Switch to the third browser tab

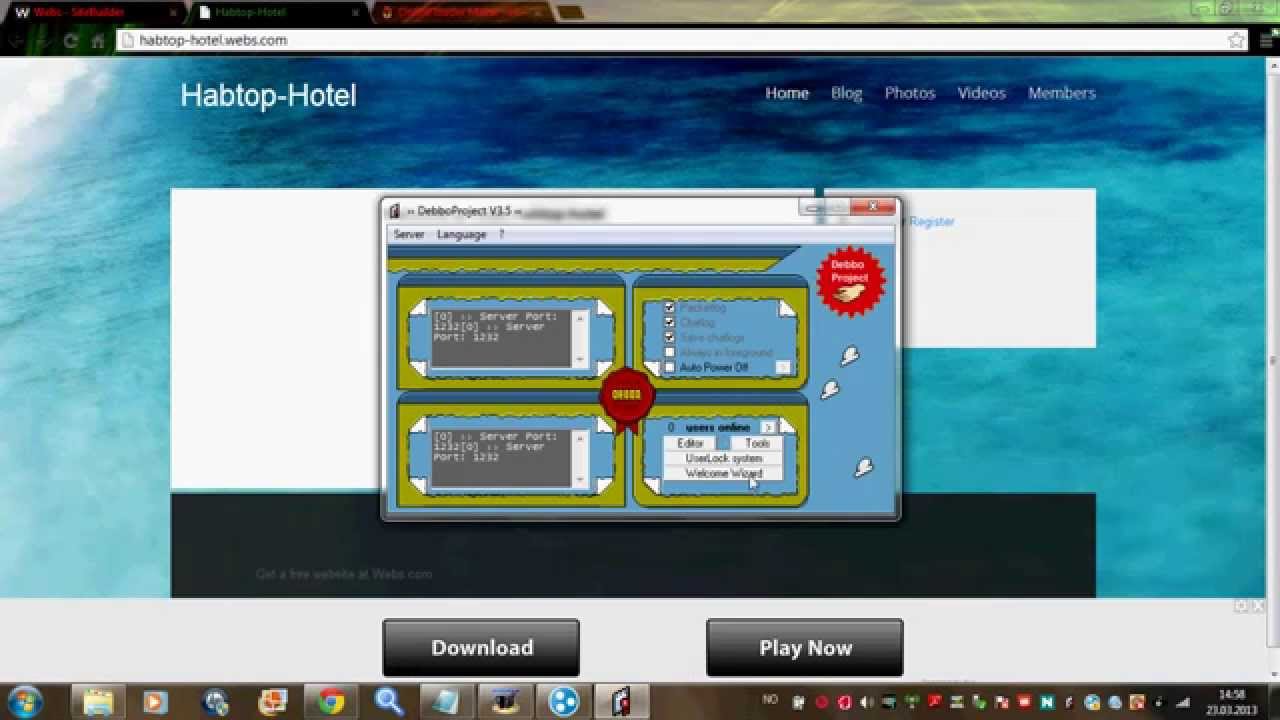(460, 12)
